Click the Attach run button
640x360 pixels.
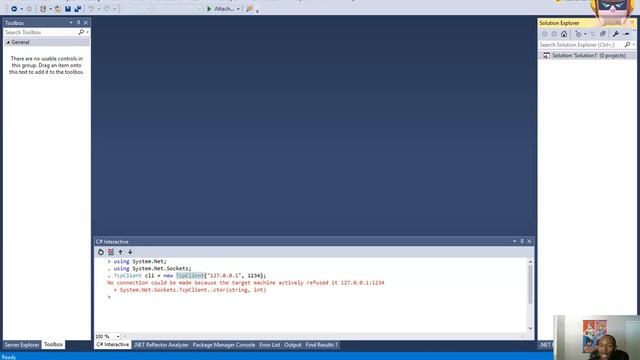(220, 9)
